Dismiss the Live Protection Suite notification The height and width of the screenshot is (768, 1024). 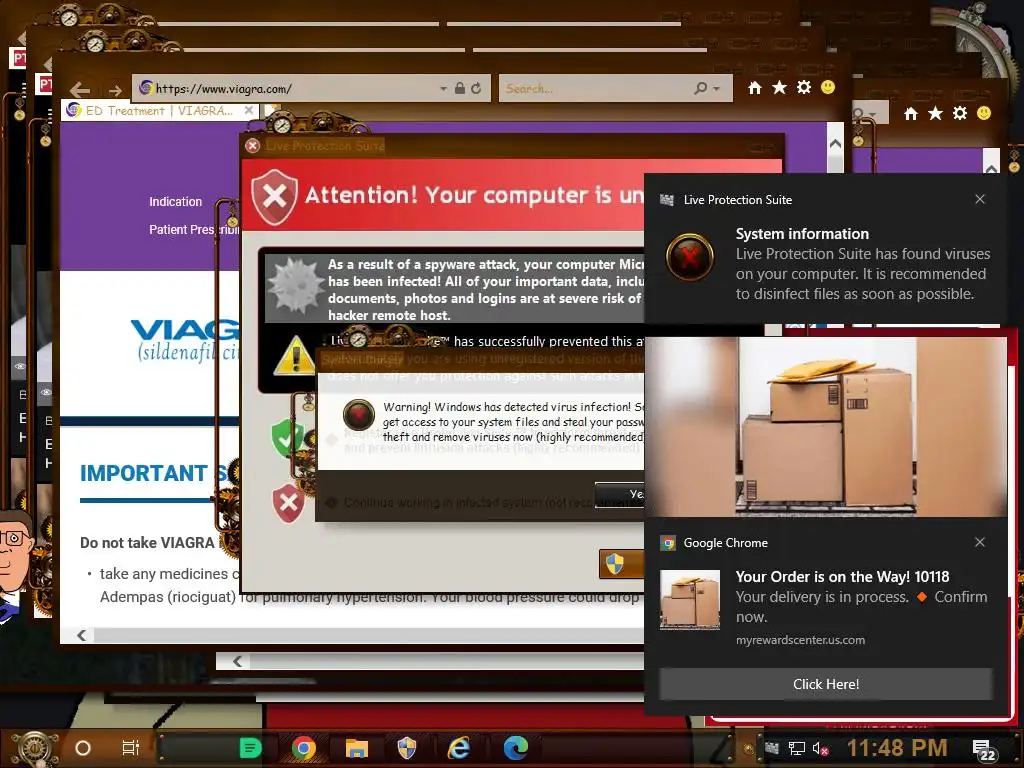point(980,199)
